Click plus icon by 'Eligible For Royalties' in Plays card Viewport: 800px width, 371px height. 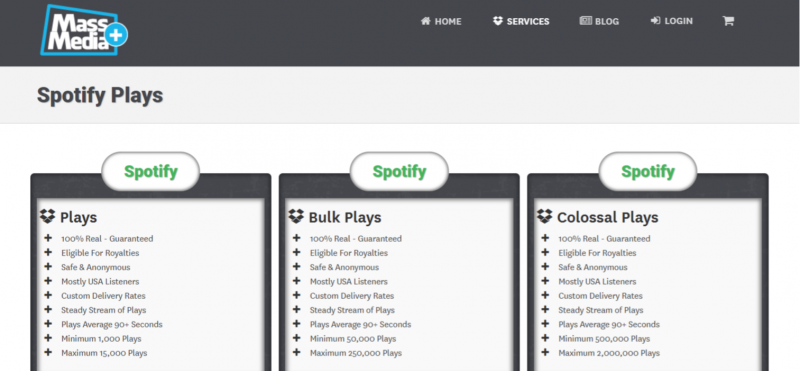coord(48,252)
